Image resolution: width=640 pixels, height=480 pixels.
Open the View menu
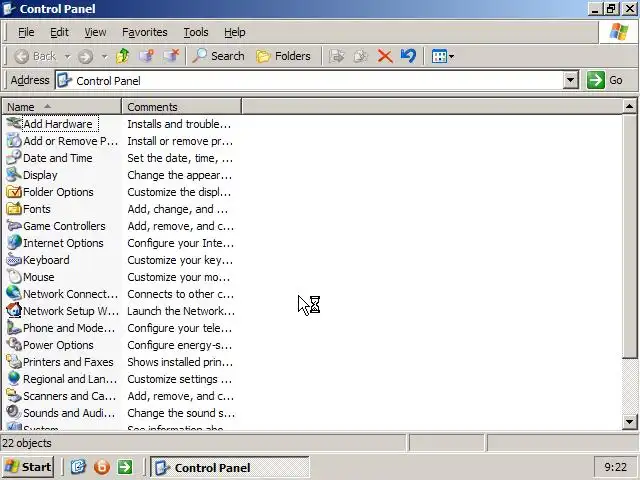pos(95,32)
